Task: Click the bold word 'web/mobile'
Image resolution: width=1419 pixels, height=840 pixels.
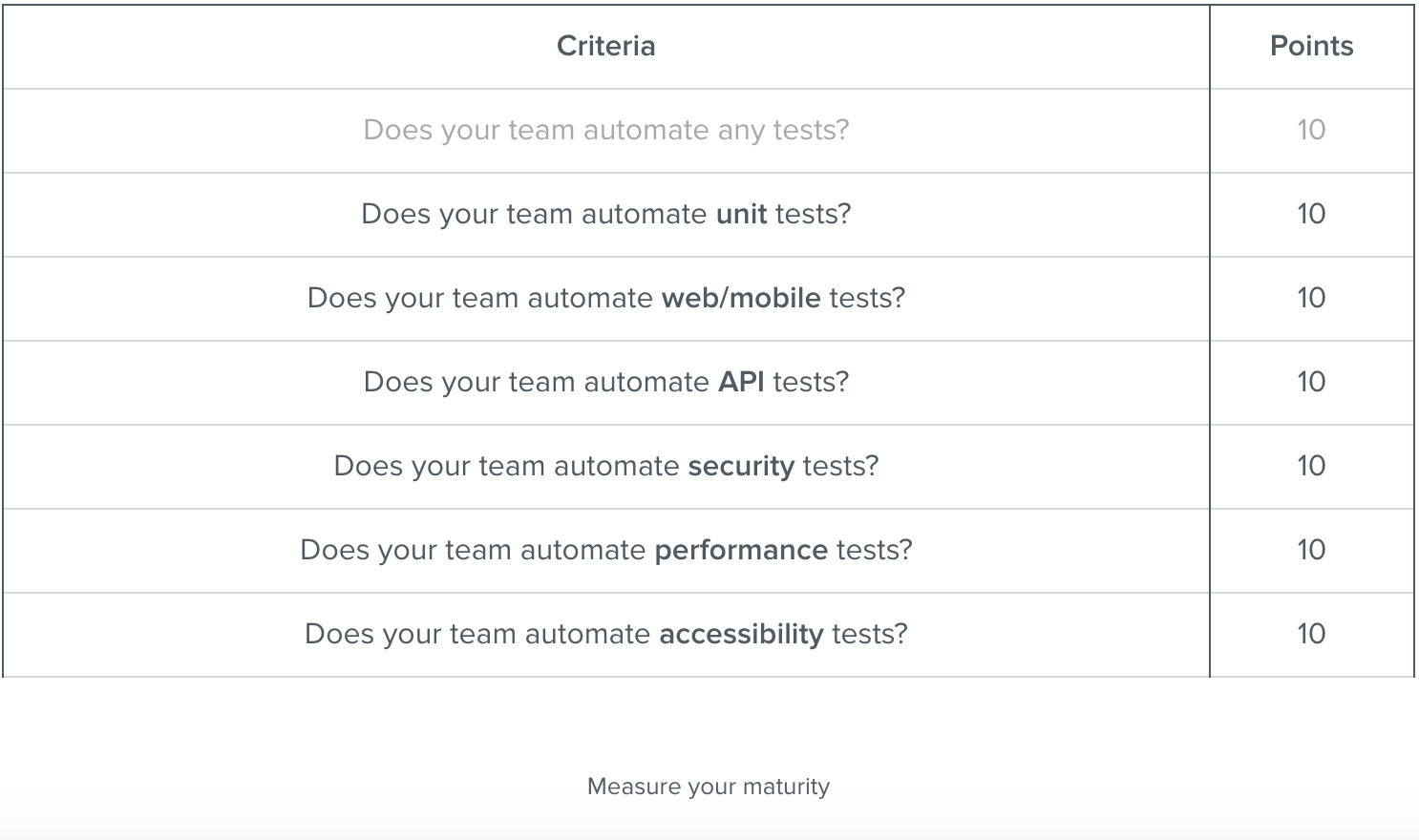Action: (x=741, y=298)
